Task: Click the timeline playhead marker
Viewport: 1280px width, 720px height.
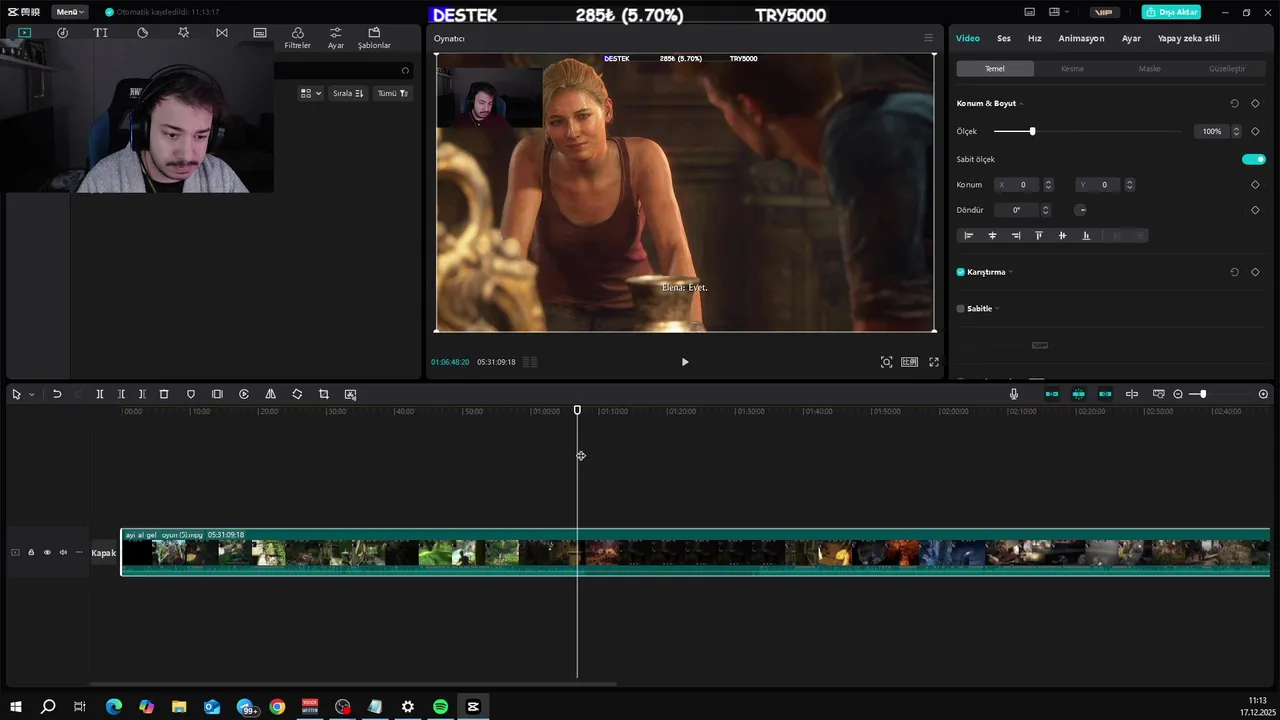Action: (x=577, y=410)
